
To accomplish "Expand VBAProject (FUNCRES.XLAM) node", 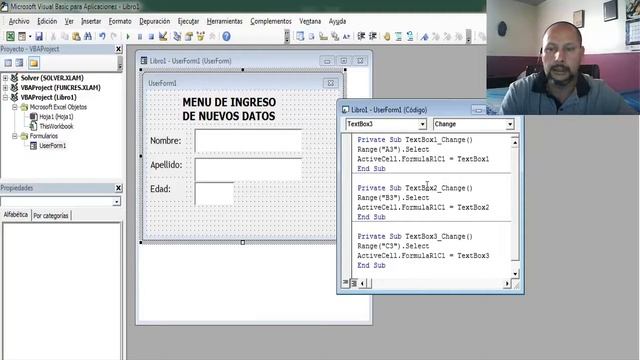I will (x=5, y=87).
